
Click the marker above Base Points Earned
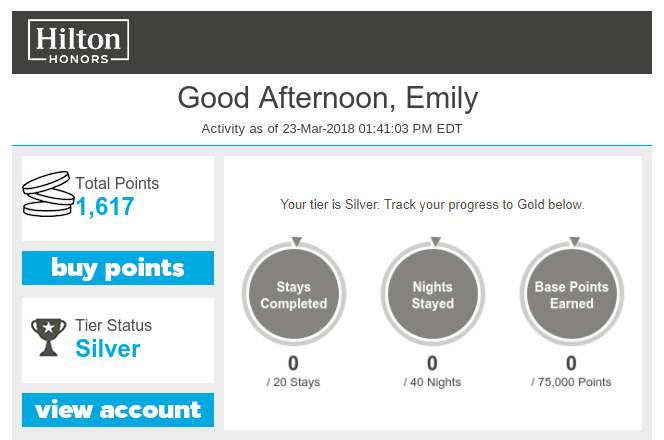[x=572, y=241]
